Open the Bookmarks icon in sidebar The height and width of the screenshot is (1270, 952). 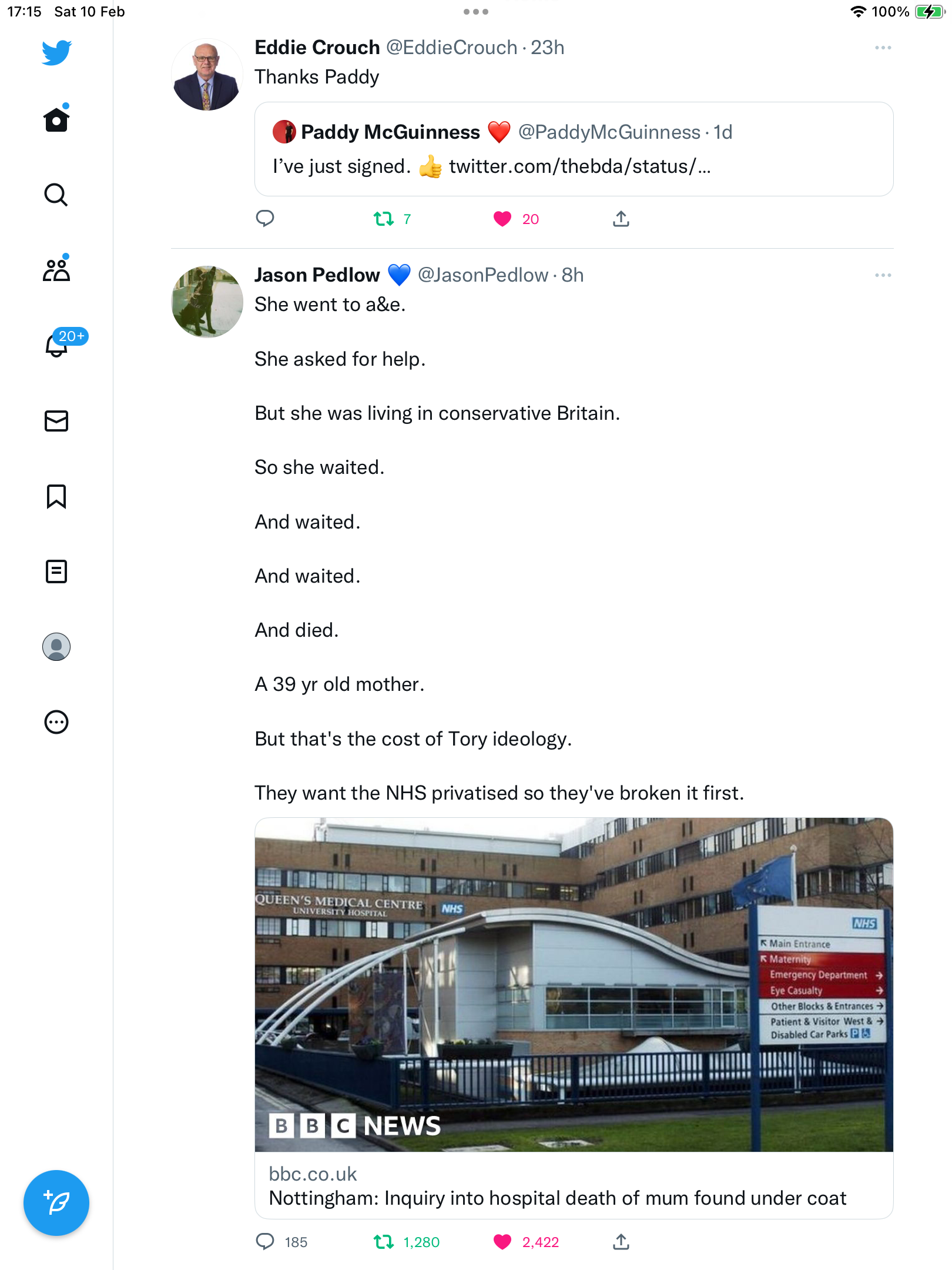tap(56, 496)
